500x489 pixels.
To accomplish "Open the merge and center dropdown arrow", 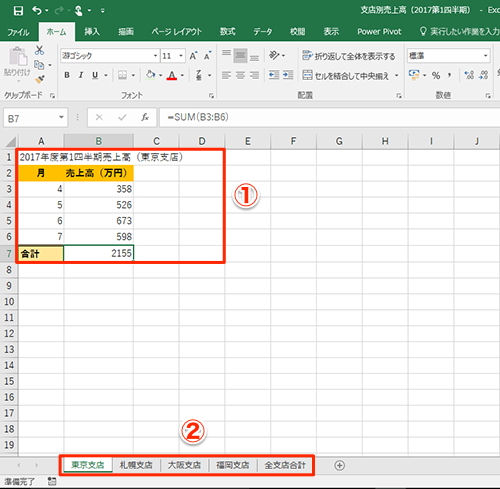I will [397, 75].
